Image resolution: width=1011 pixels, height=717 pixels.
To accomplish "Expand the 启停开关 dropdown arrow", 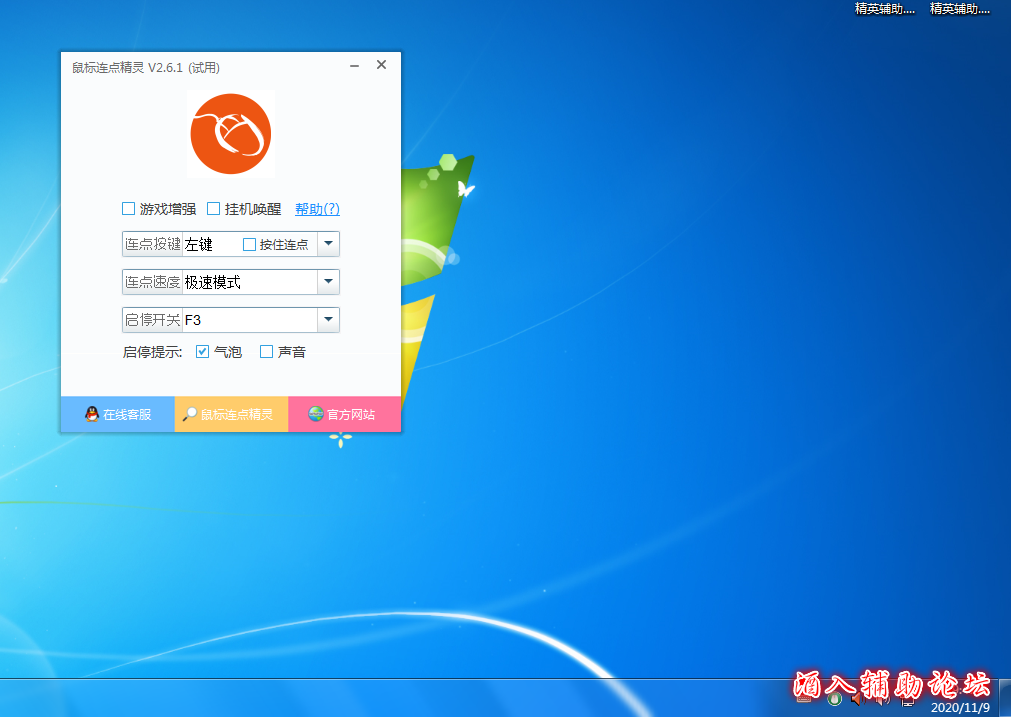I will [328, 320].
